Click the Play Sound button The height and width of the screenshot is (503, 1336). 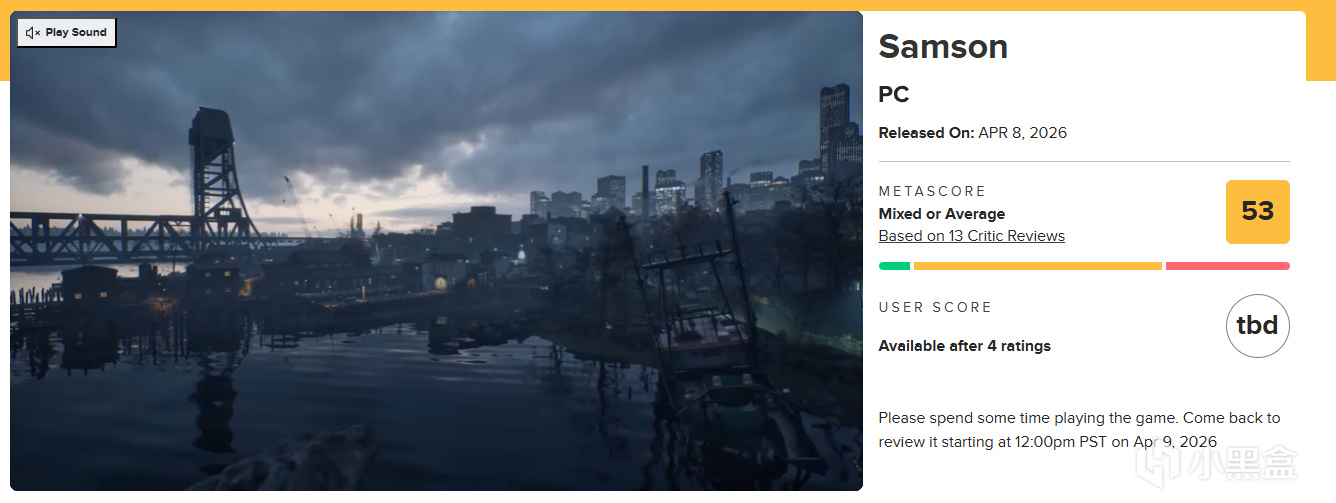click(x=67, y=32)
